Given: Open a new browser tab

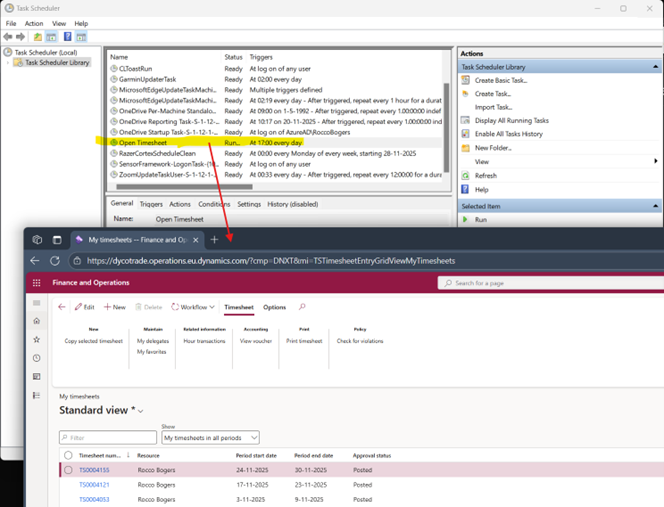Looking at the screenshot, I should click(x=214, y=240).
